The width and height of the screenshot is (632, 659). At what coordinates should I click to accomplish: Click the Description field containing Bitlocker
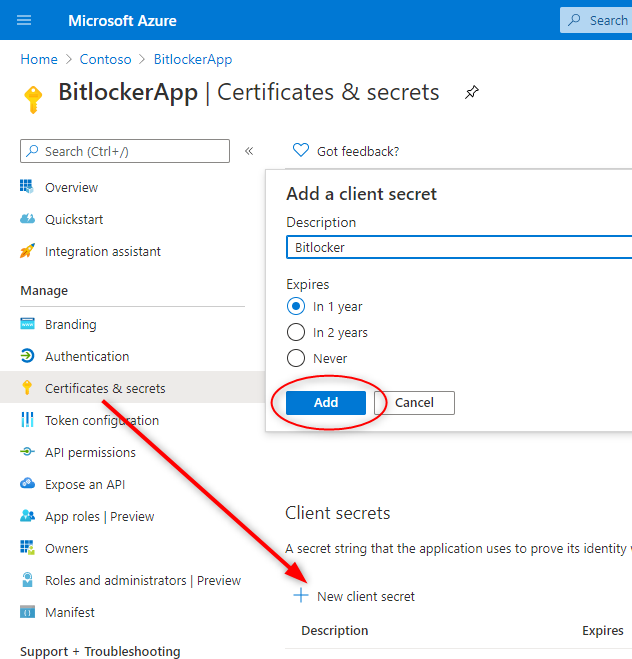click(459, 247)
